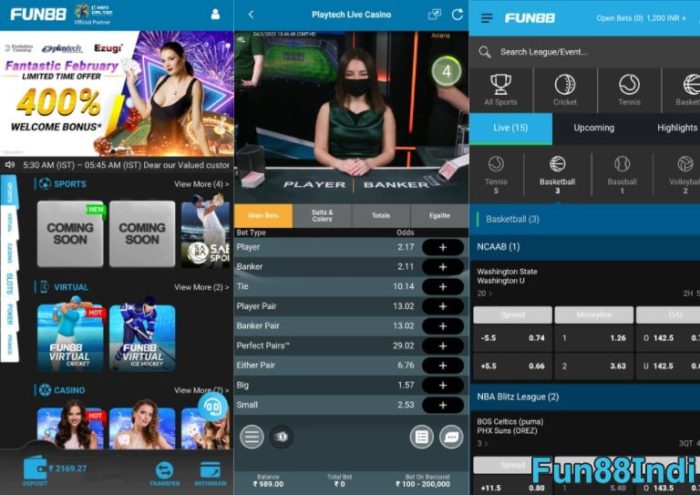Open the live chat support headset bubble
This screenshot has height=495, width=700.
coord(212,407)
